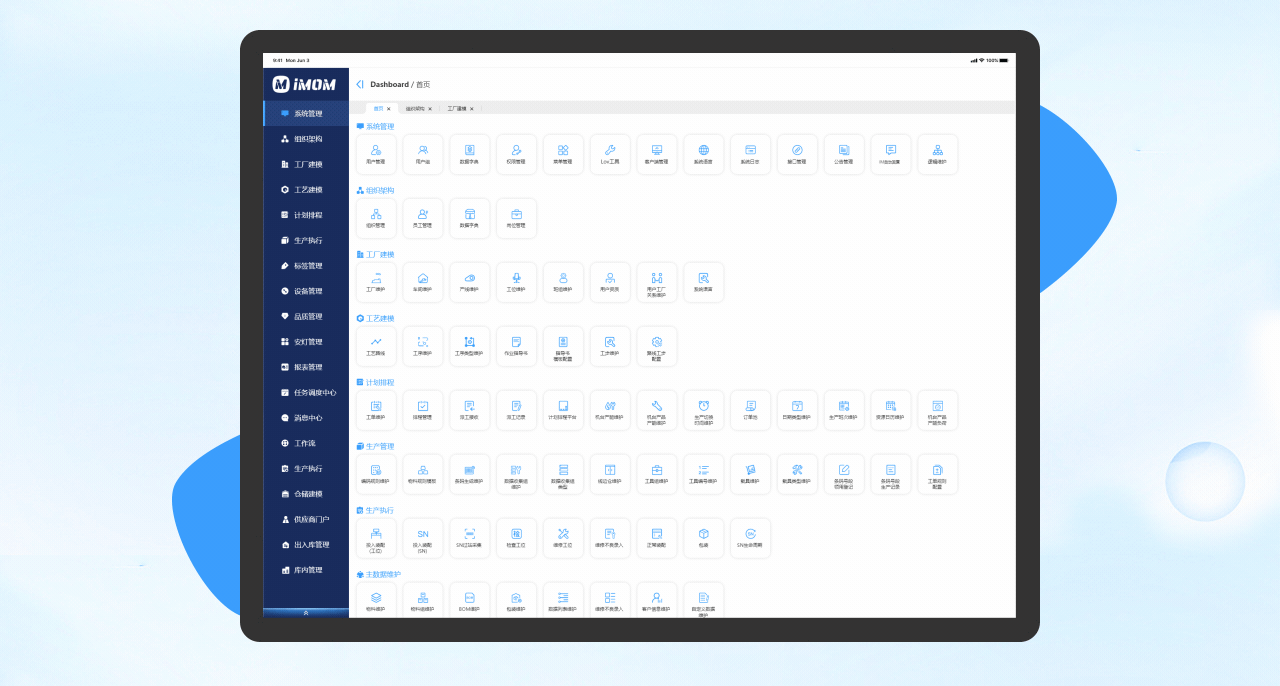
Task: Open 供应商门户 in the sidebar
Action: coord(306,519)
